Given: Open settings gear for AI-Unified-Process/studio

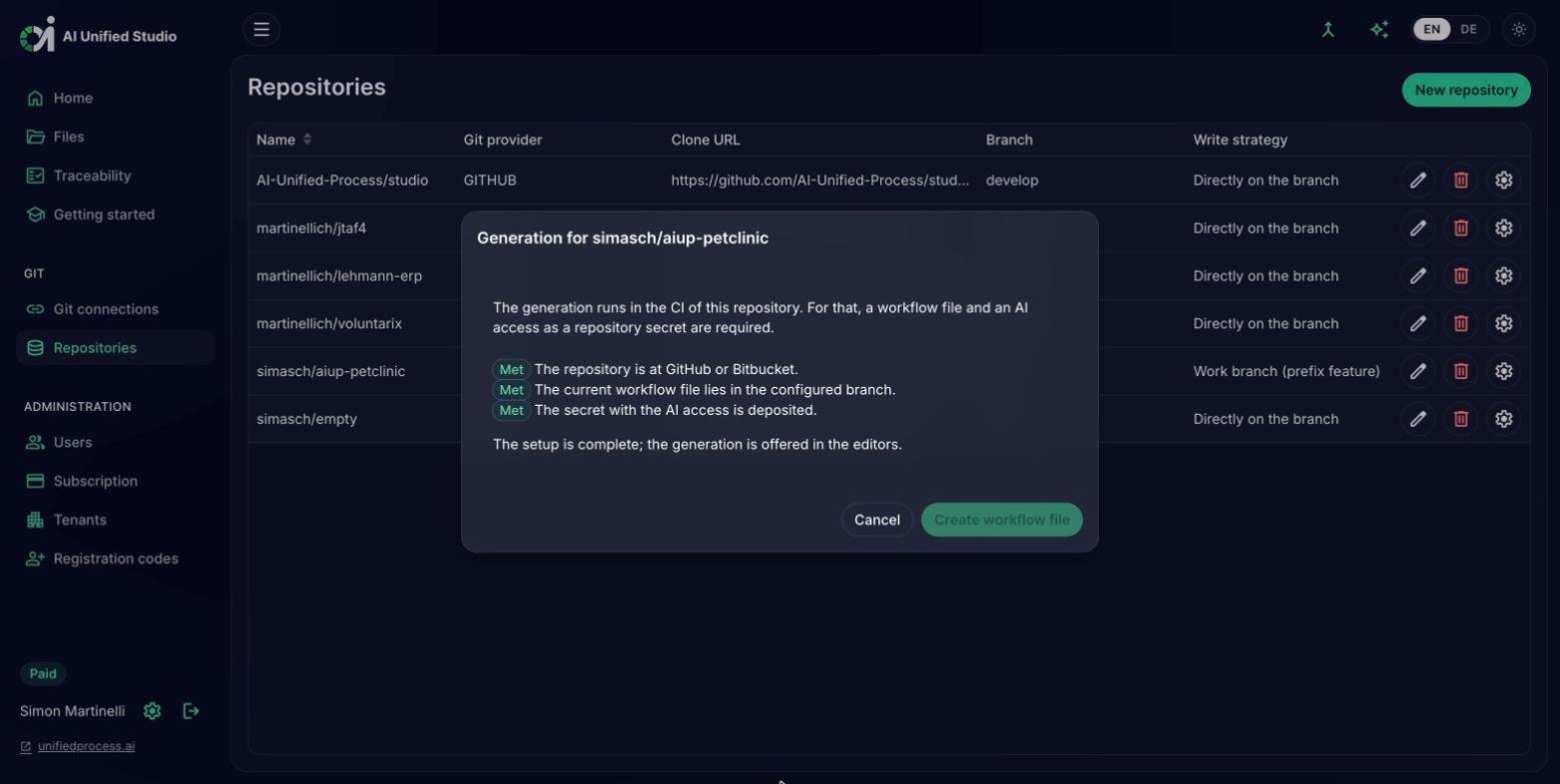Looking at the screenshot, I should (x=1503, y=181).
